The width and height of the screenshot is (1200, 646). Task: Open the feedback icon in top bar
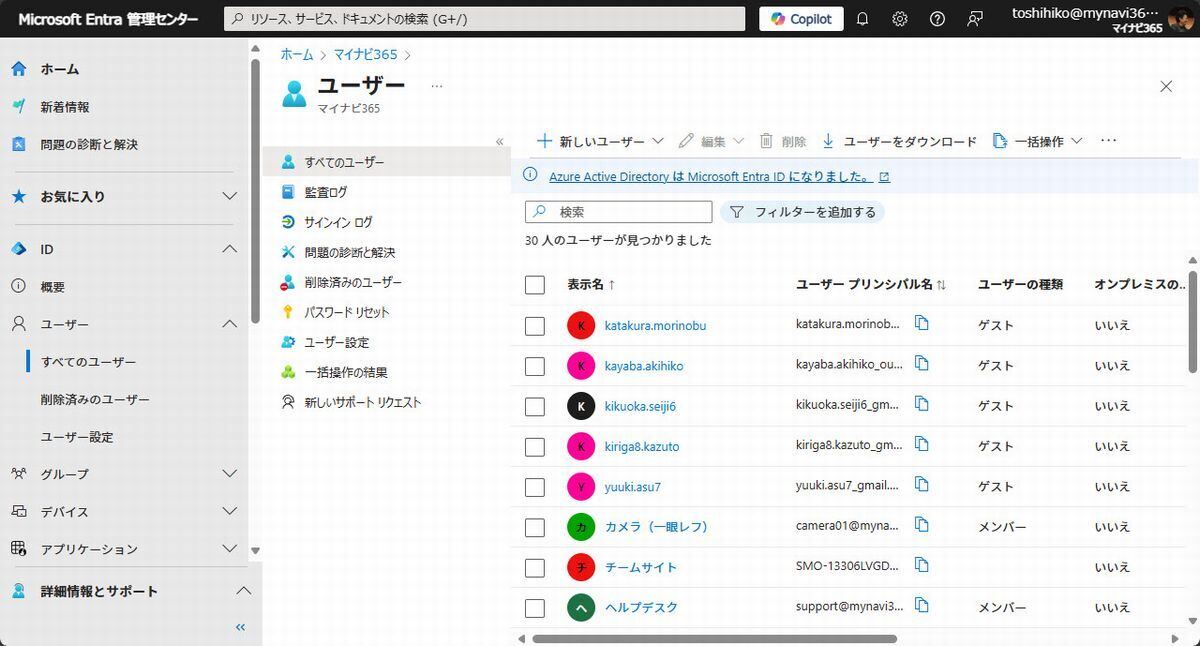(x=975, y=19)
